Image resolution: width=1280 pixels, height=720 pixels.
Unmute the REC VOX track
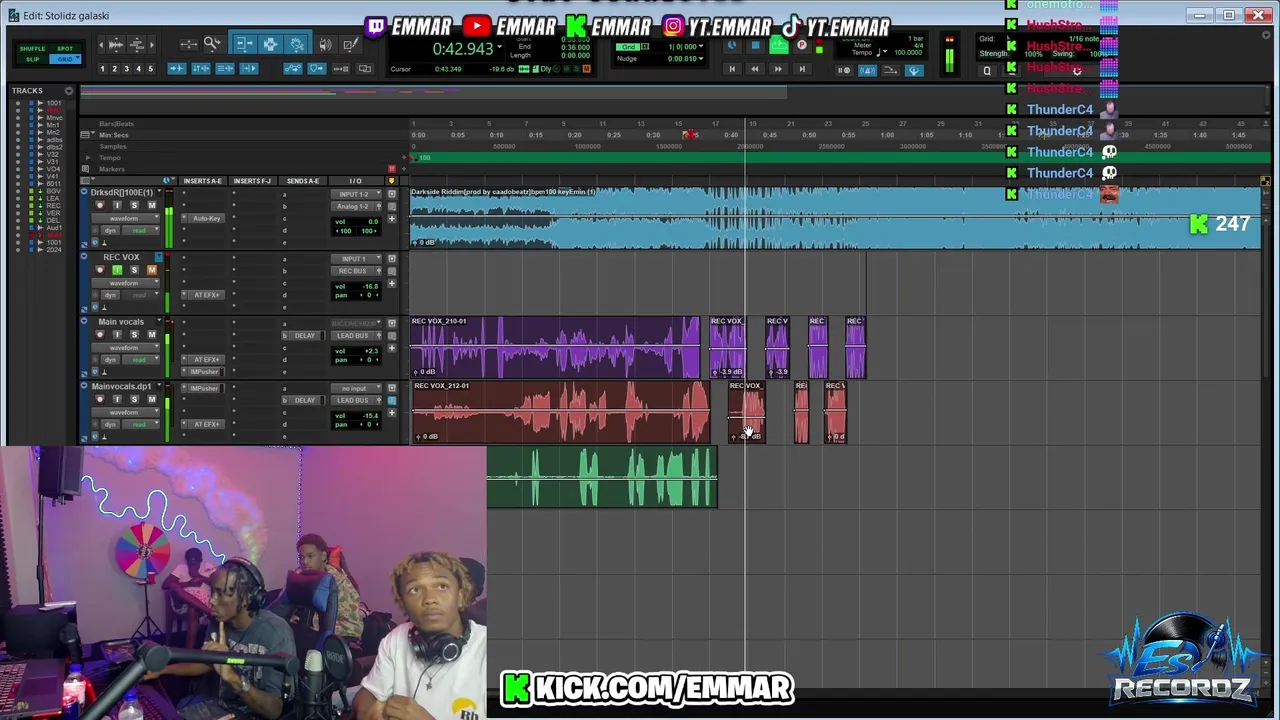point(152,270)
